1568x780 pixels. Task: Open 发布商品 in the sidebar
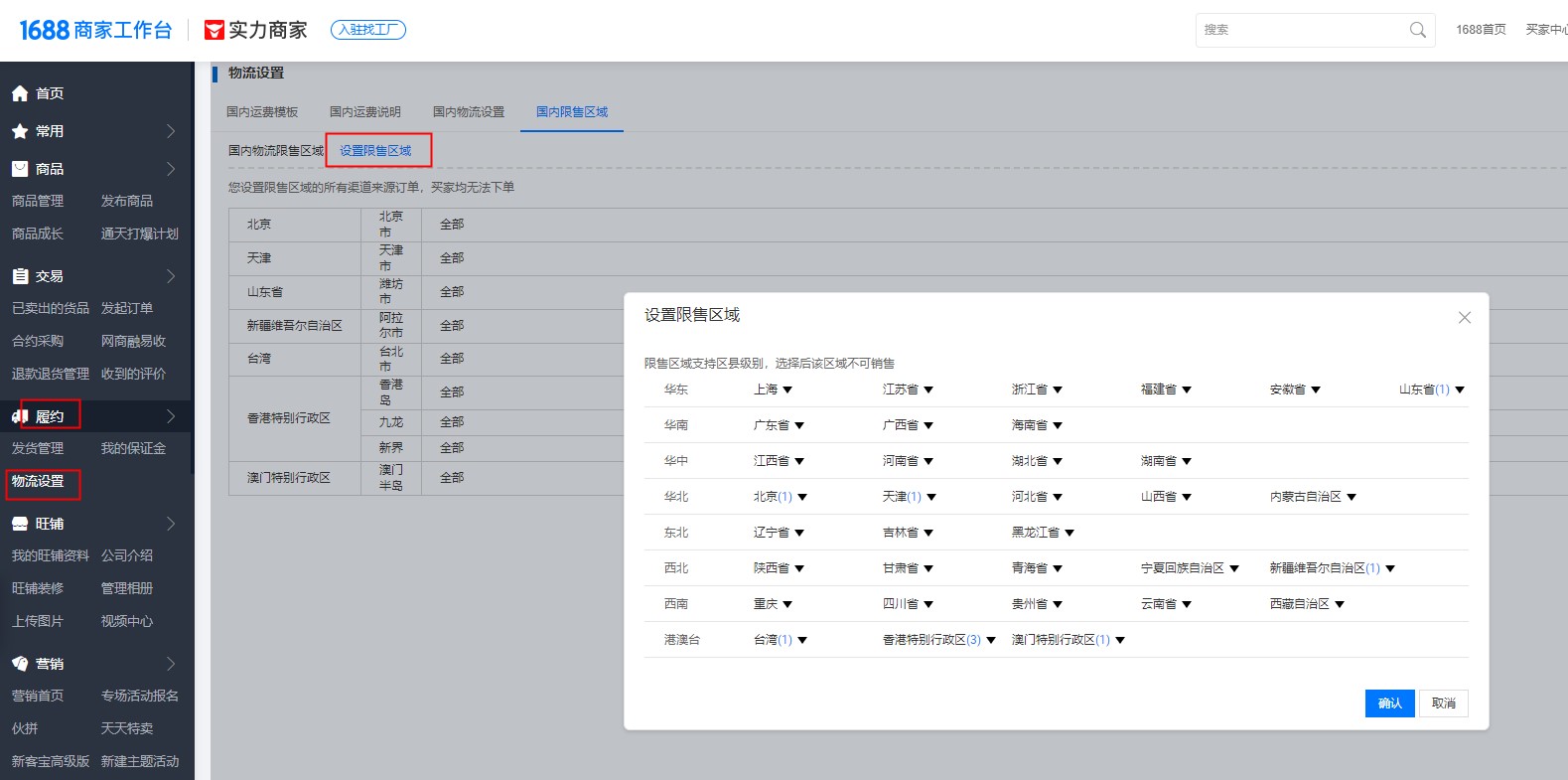pos(127,202)
